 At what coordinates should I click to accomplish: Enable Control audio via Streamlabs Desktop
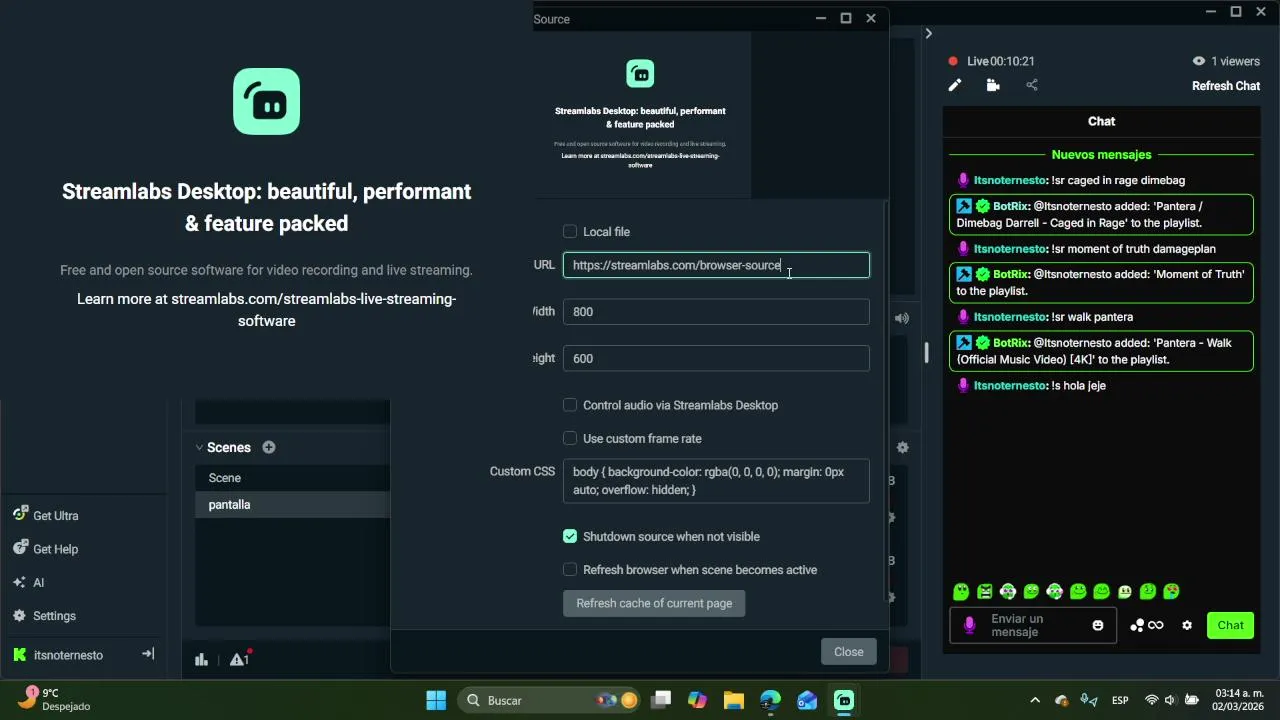click(x=570, y=405)
